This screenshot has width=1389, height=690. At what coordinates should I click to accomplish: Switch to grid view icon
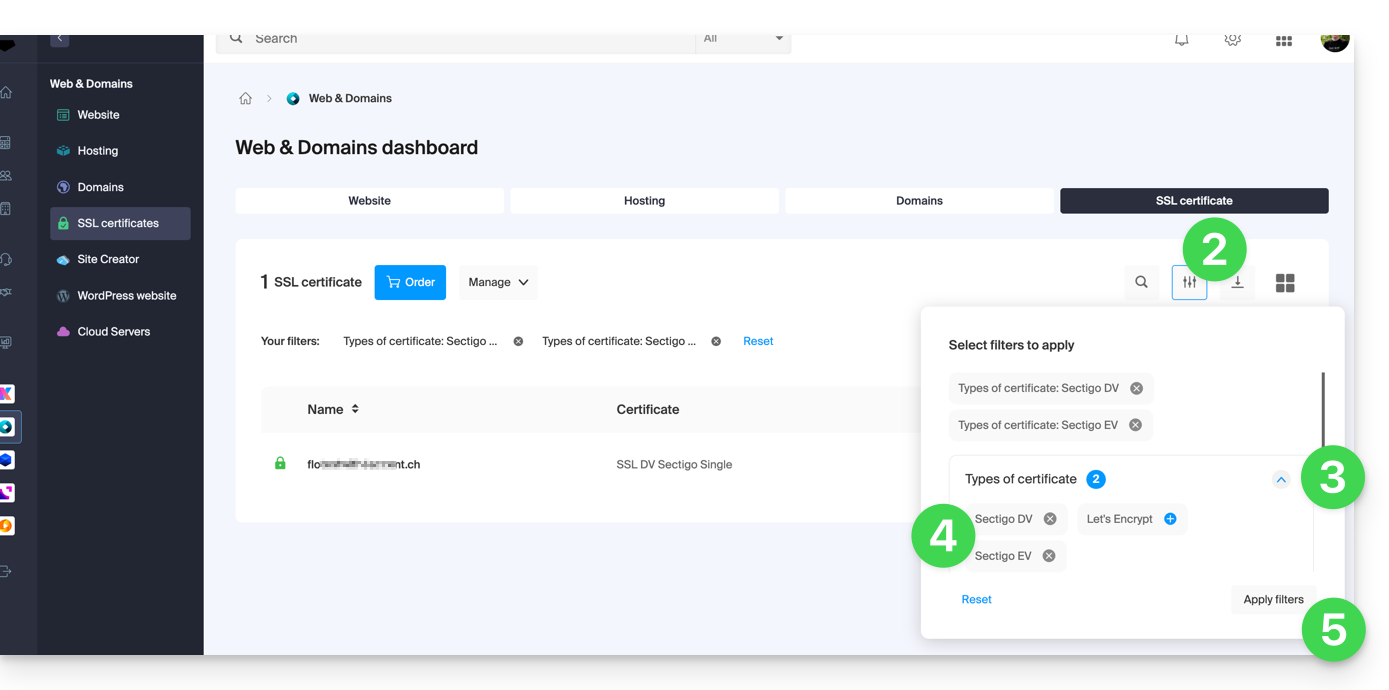pos(1285,283)
